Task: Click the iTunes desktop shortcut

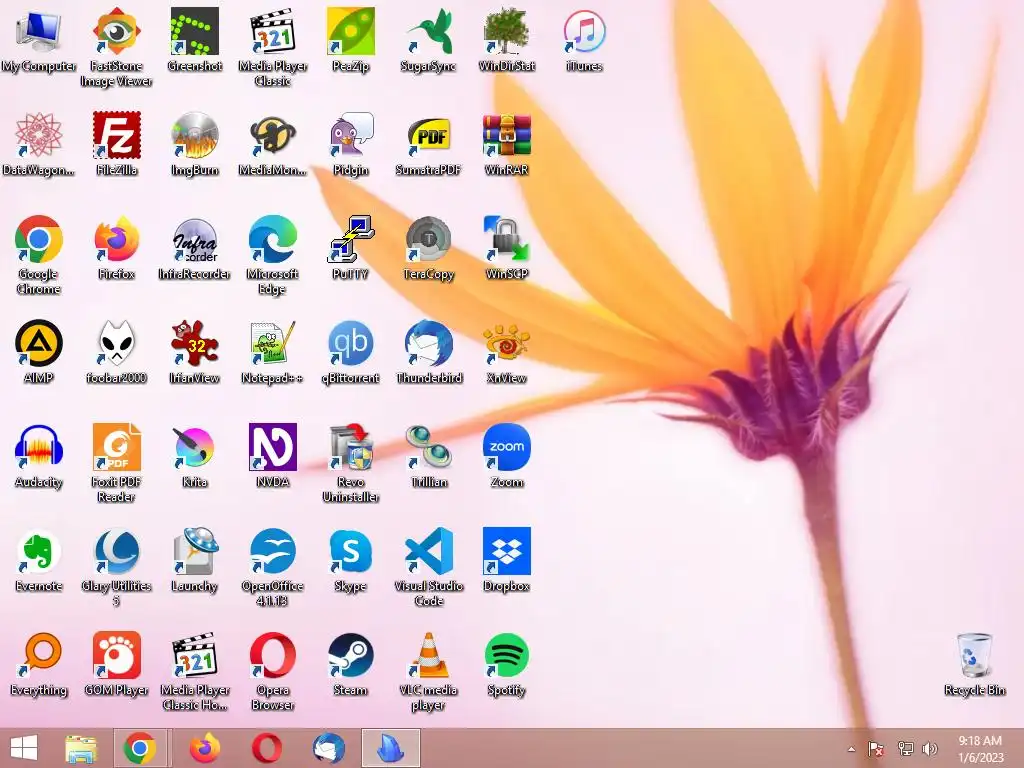Action: (x=584, y=31)
